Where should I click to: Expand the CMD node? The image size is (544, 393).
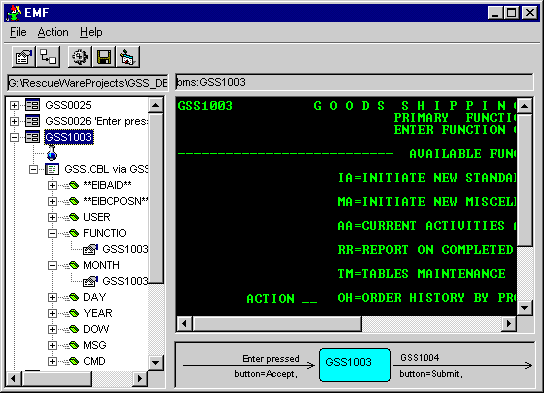[x=52, y=361]
